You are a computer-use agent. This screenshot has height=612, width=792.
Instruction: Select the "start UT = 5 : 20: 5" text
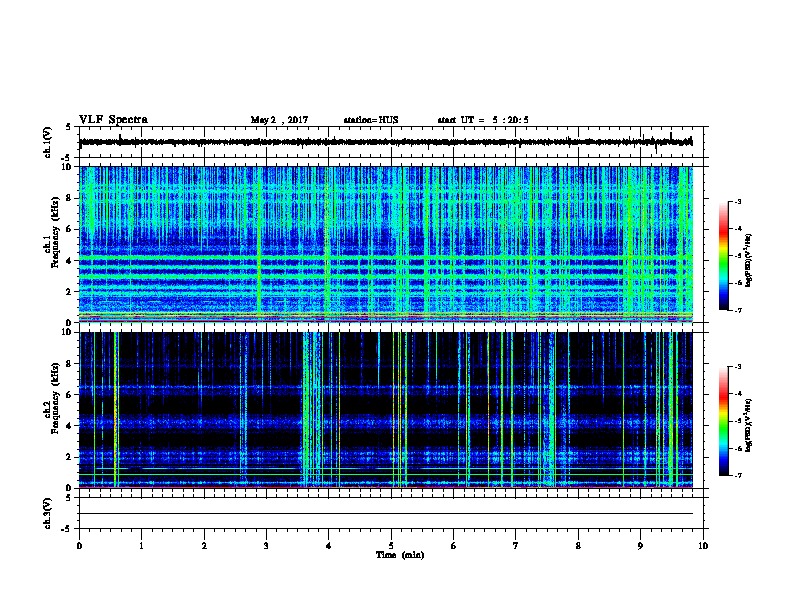(483, 120)
